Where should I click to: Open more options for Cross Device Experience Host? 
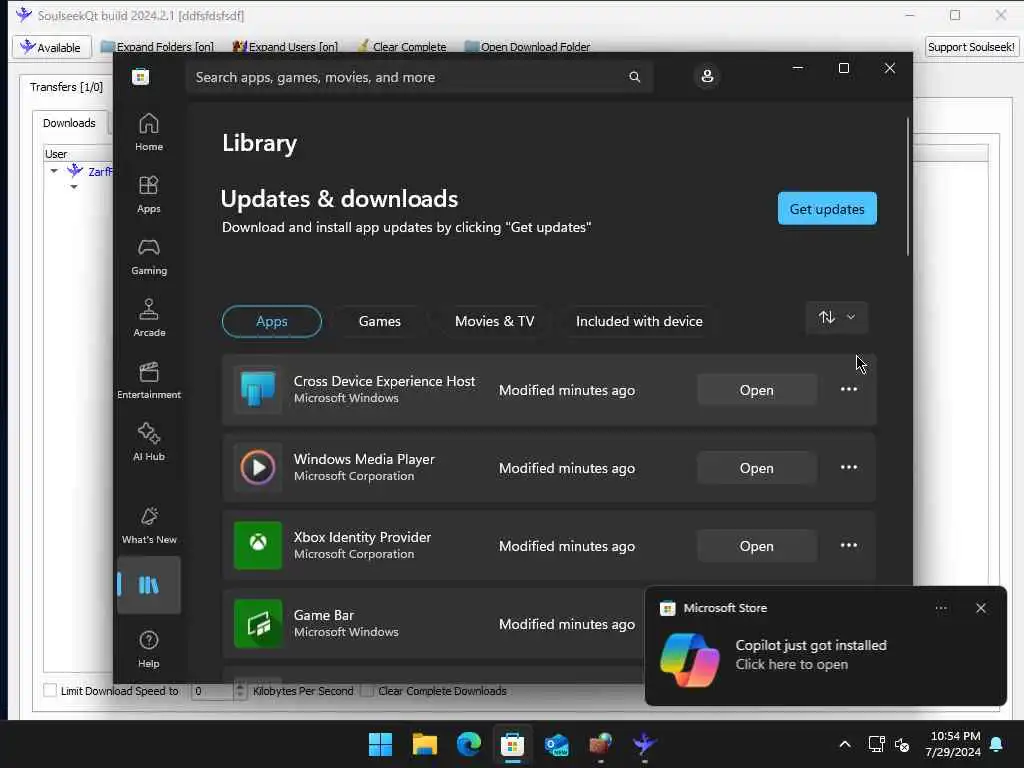849,389
